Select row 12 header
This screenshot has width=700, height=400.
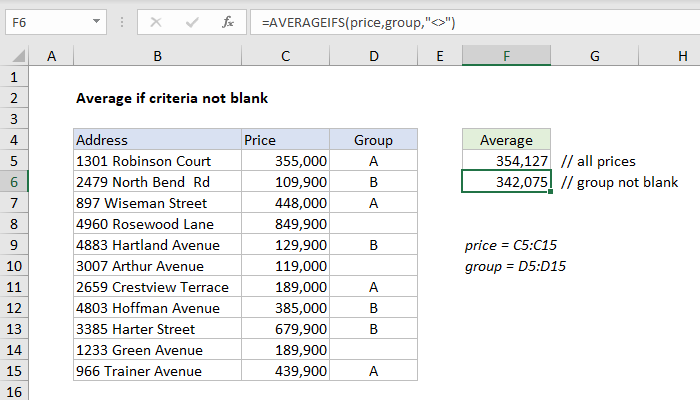tap(14, 308)
